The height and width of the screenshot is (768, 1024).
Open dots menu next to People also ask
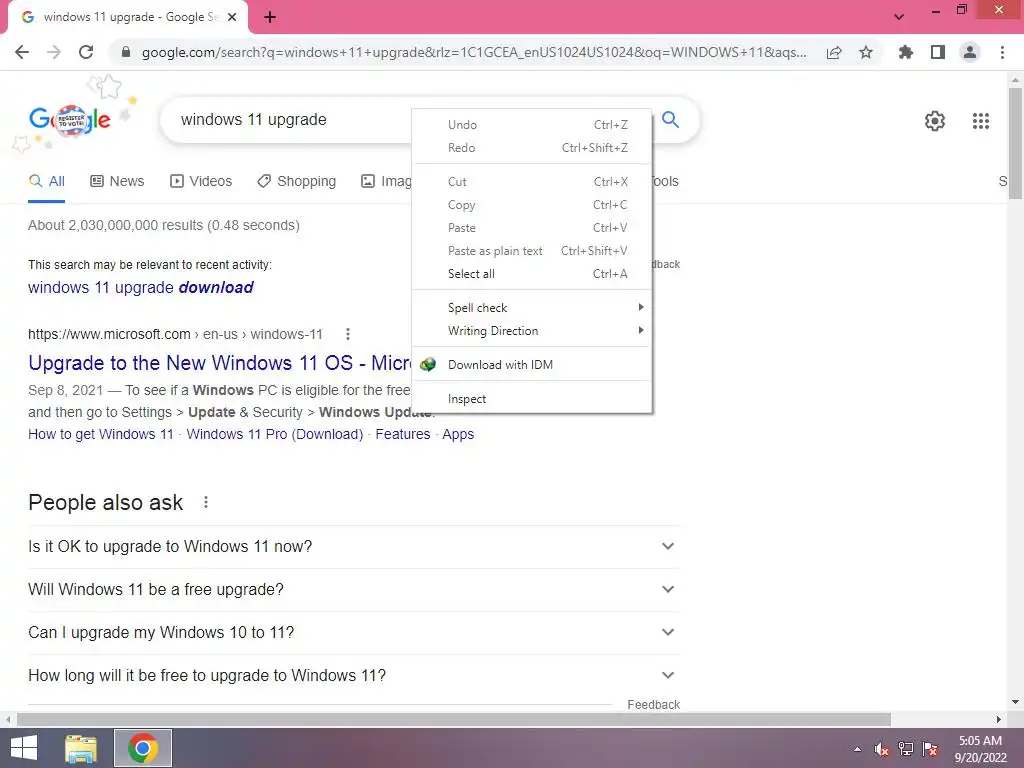coord(206,502)
